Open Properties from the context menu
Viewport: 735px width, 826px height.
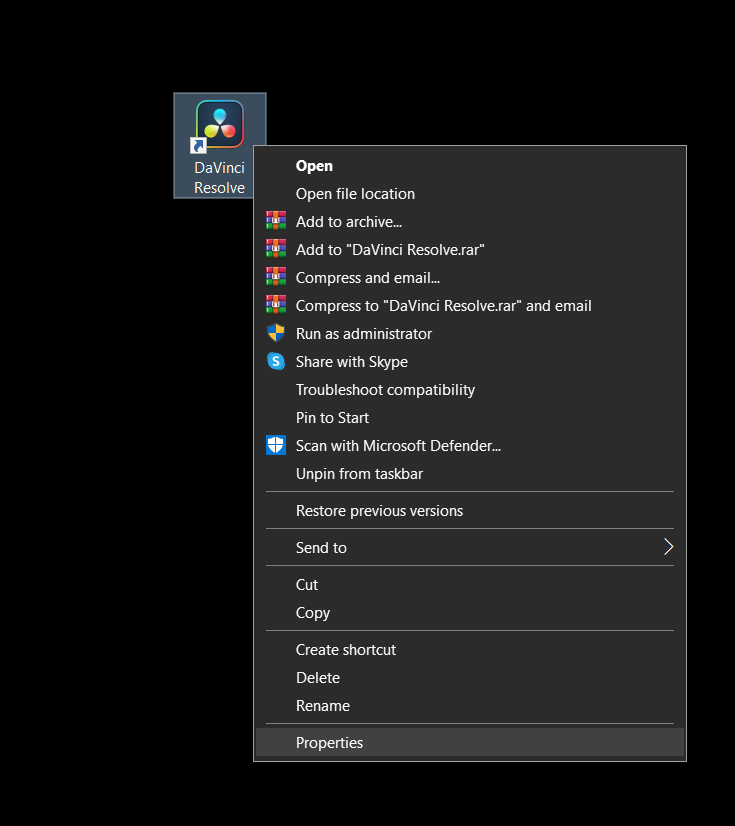click(470, 742)
